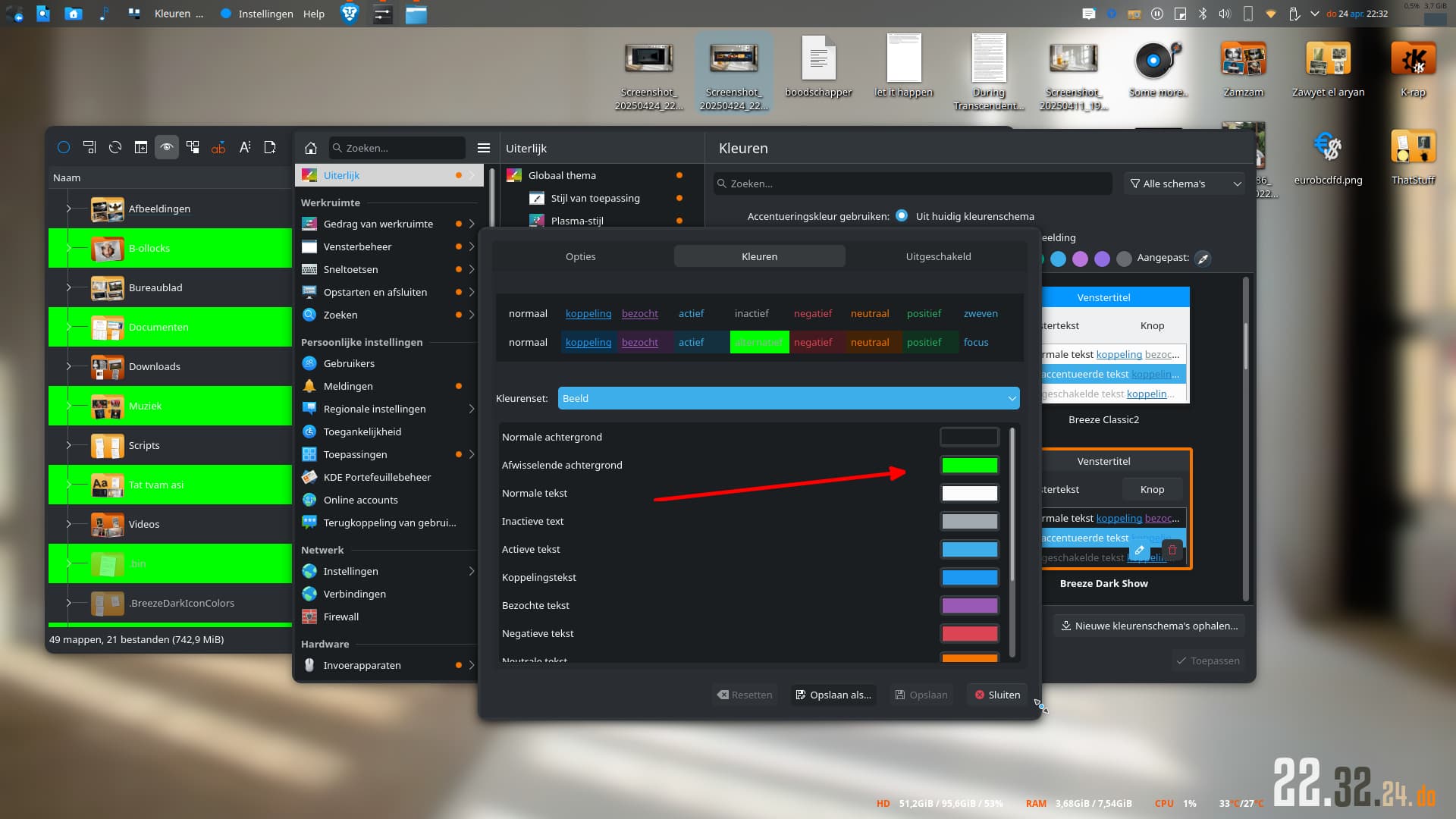Switch to the Kleuren tab
Screen dimensions: 1456x819
(759, 256)
